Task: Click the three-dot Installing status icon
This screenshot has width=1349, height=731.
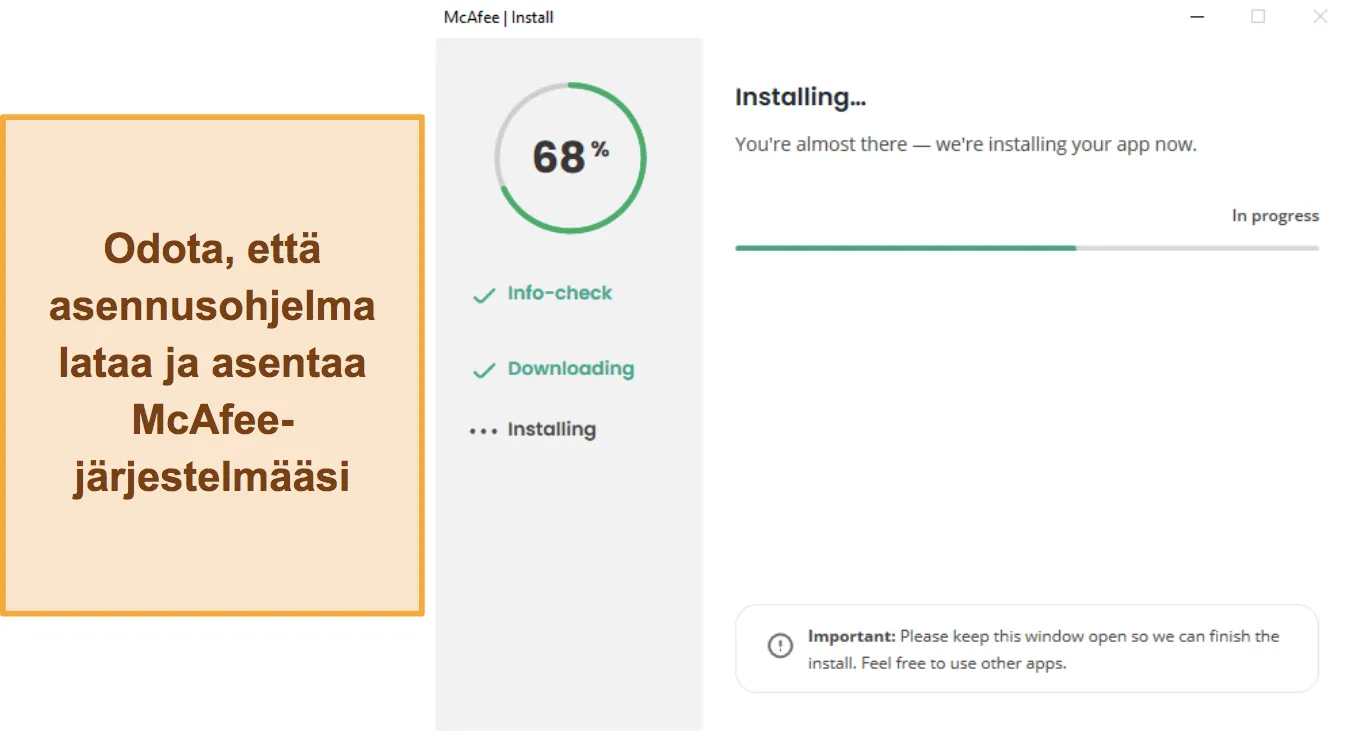Action: (483, 431)
